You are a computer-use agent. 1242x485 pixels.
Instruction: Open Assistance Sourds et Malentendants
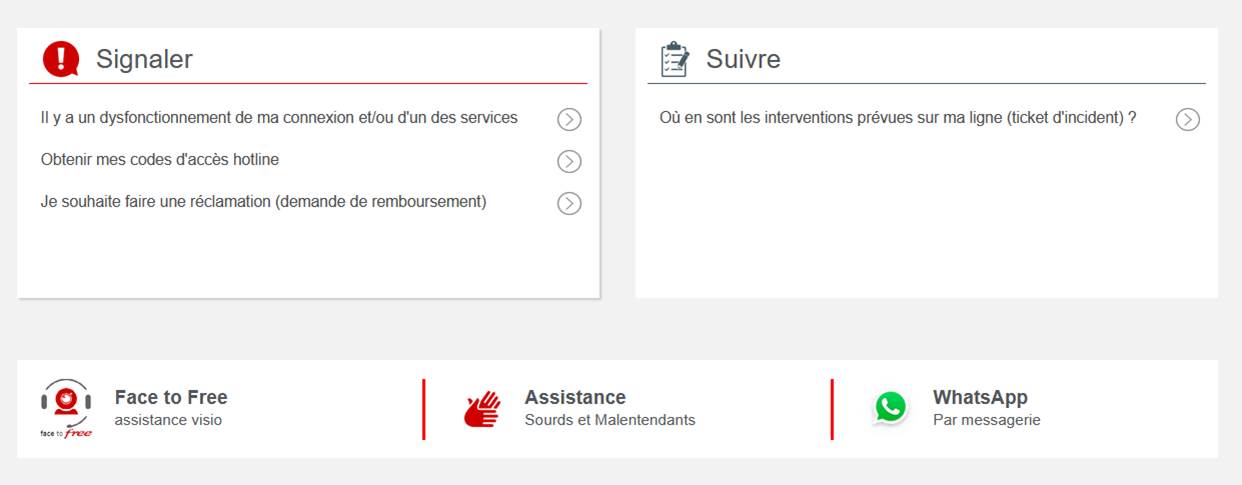(x=575, y=398)
